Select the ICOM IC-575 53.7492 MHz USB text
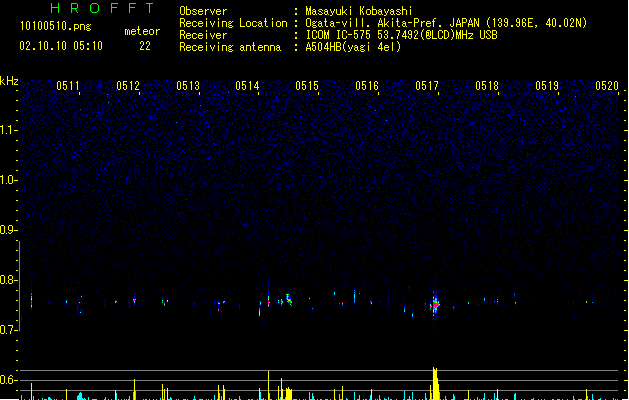629x400 pixels. click(402, 35)
